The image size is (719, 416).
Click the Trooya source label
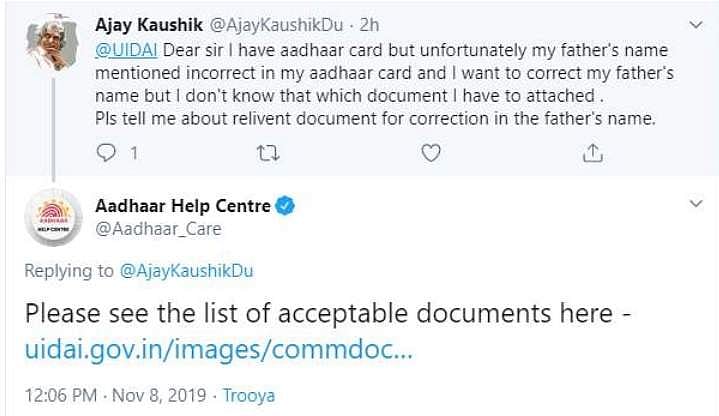coord(249,395)
